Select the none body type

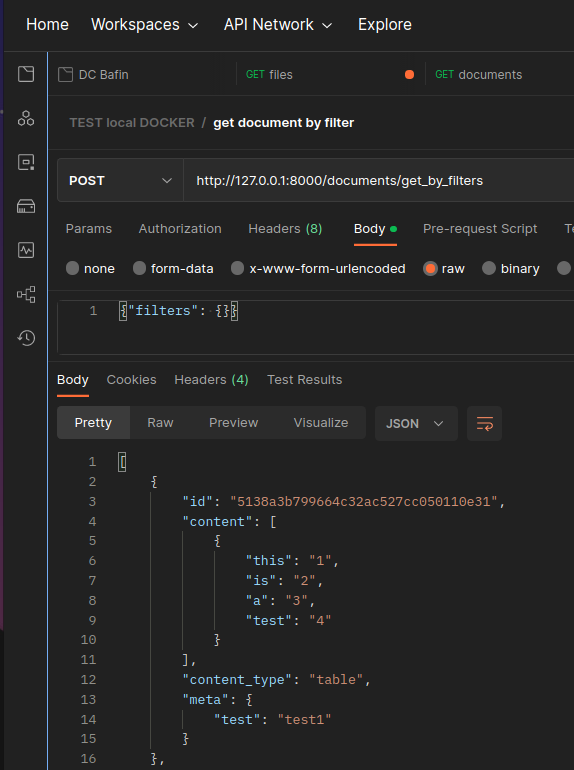point(73,268)
